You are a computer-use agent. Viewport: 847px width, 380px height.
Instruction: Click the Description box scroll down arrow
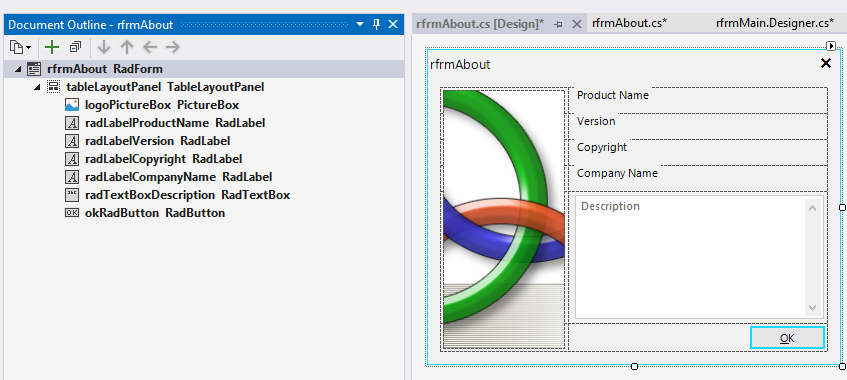(812, 308)
